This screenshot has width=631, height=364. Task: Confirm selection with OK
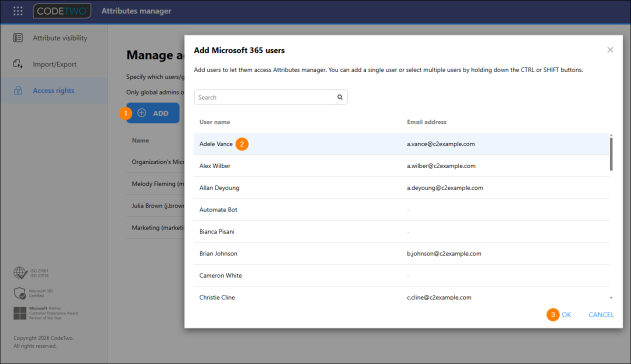566,315
